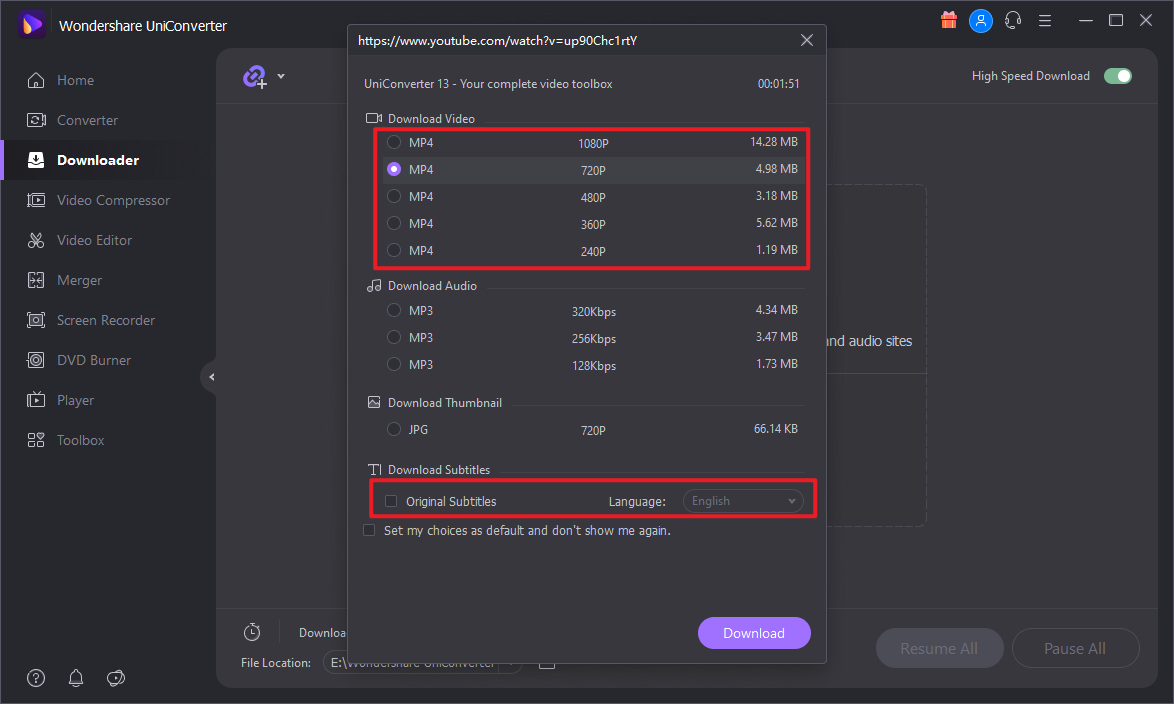Click the gift box icon in title bar
The image size is (1174, 704).
[x=949, y=20]
